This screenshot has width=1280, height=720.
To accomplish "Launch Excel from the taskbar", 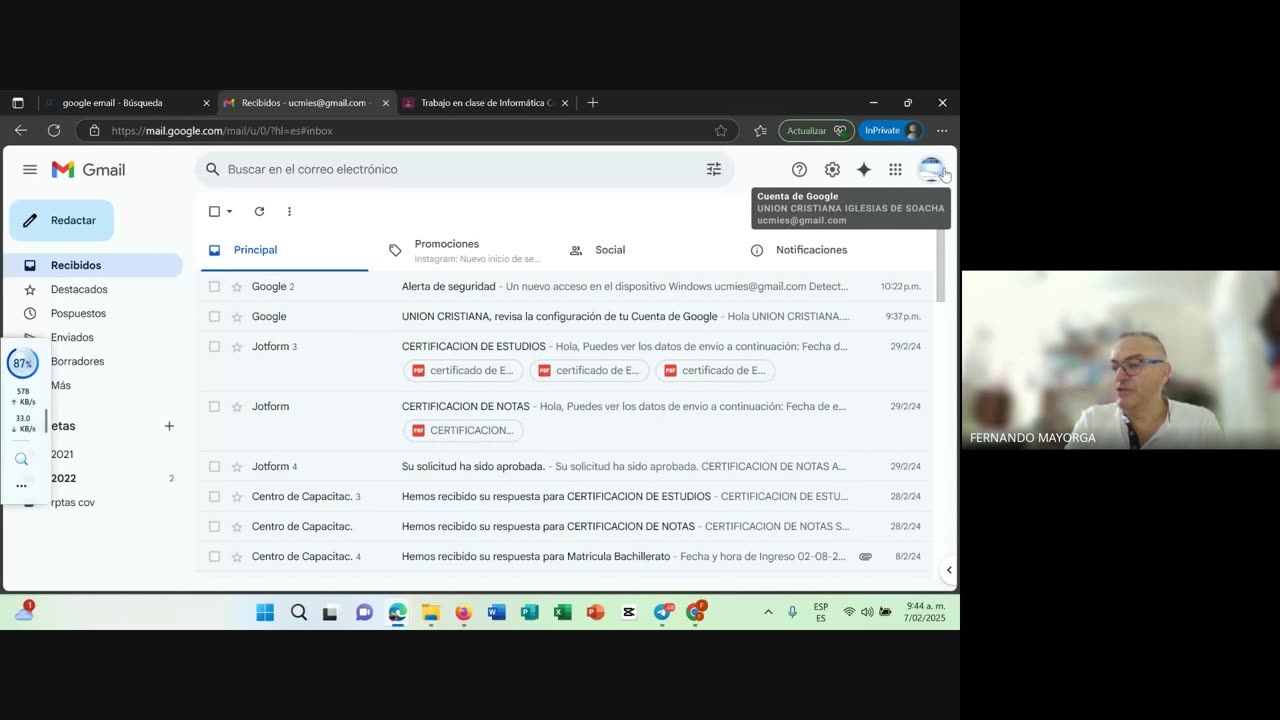I will tap(563, 612).
